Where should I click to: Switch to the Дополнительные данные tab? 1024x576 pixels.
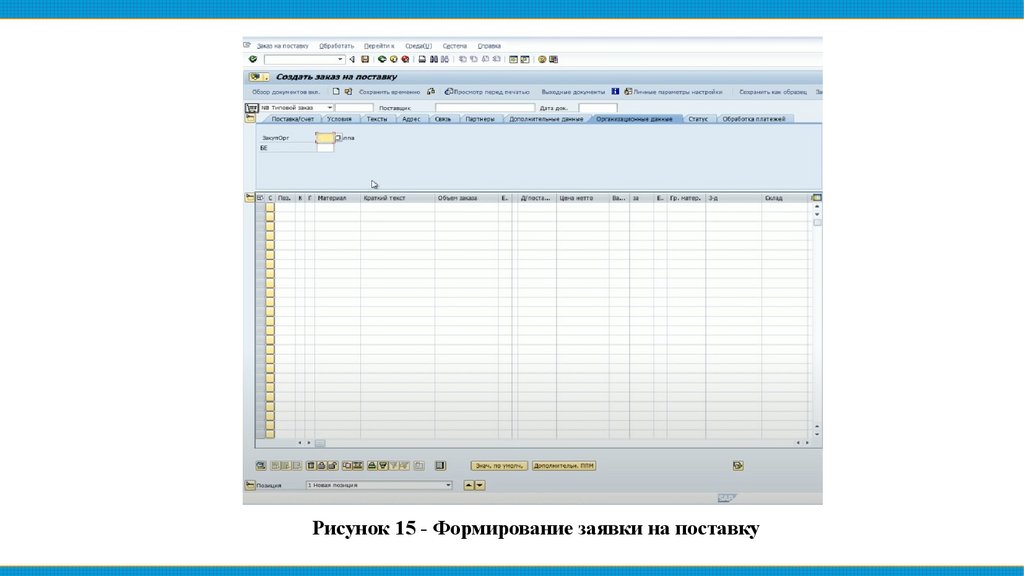click(546, 119)
